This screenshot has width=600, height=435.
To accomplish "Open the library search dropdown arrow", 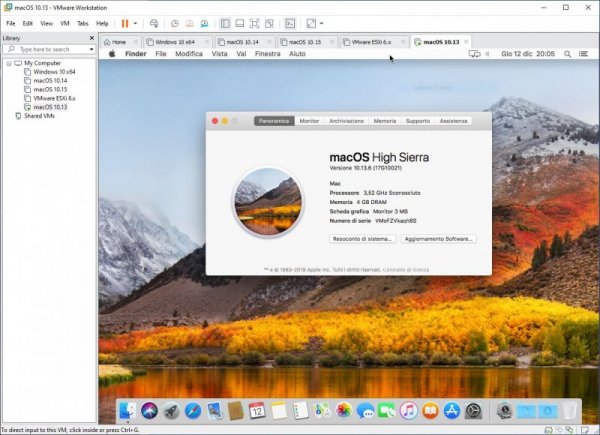I will [x=91, y=49].
